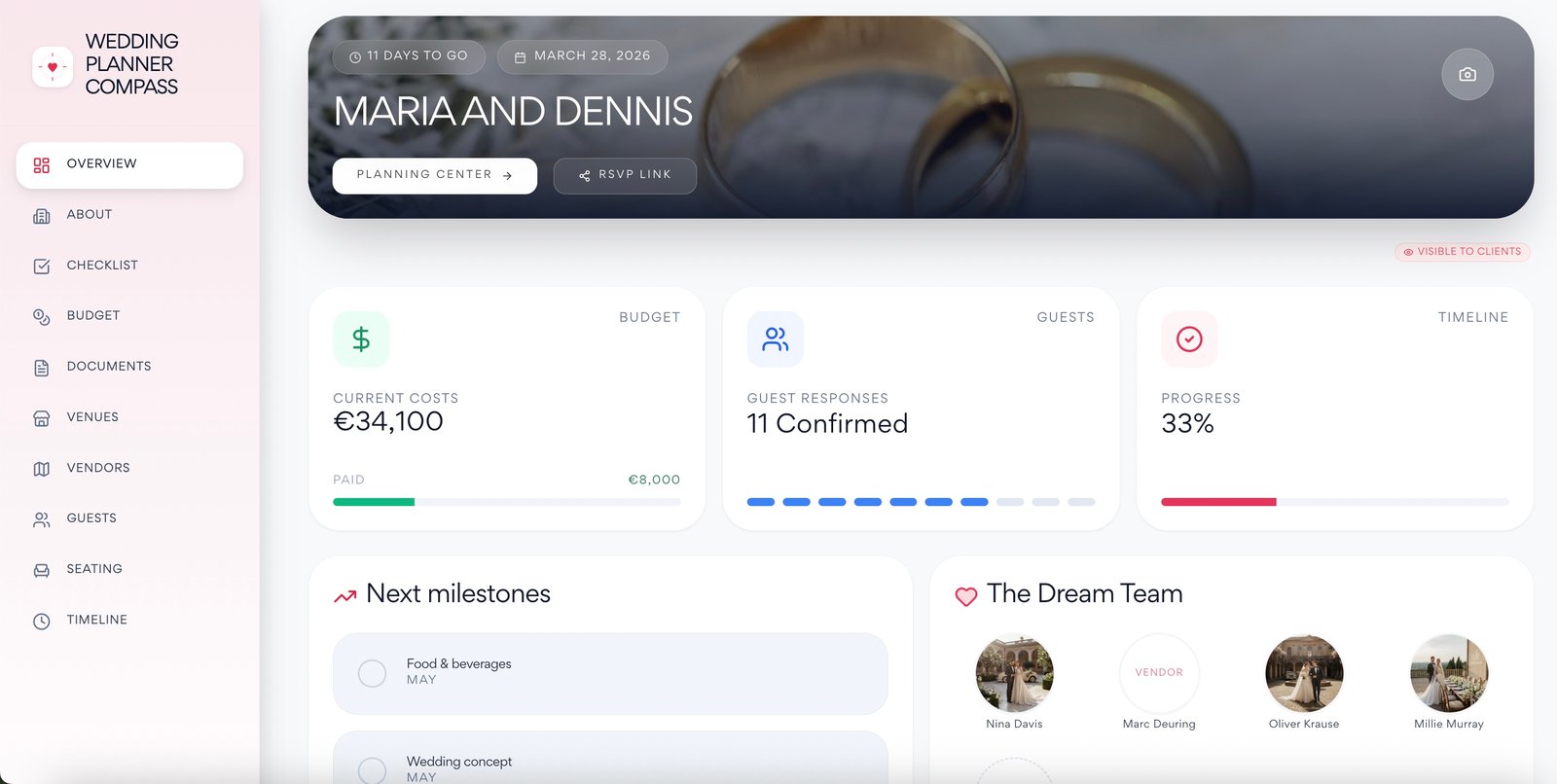Open Nina Davis team member photo
The height and width of the screenshot is (784, 1557).
(x=1014, y=673)
